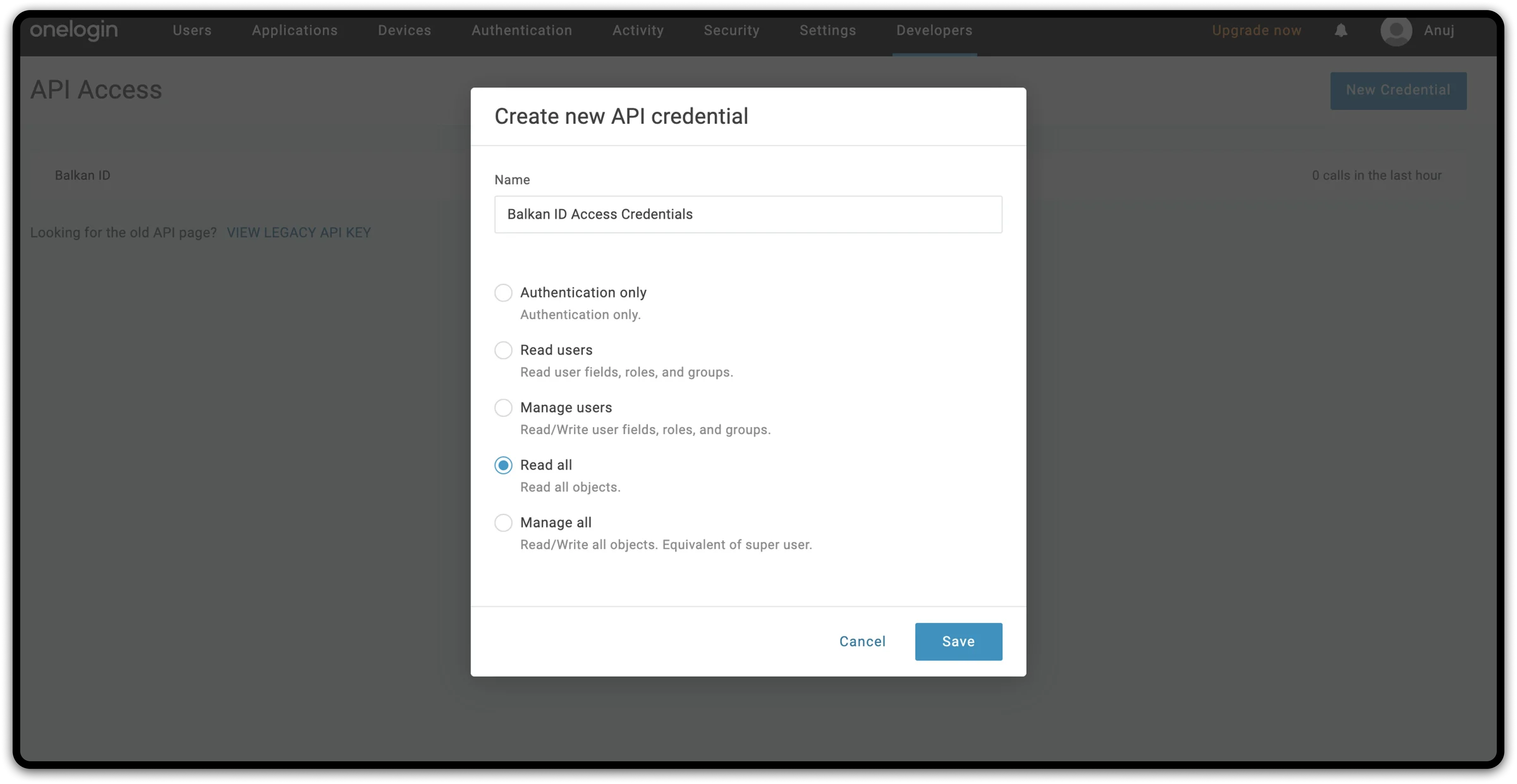Open the Authentication menu
This screenshot has width=1517, height=784.
point(522,31)
